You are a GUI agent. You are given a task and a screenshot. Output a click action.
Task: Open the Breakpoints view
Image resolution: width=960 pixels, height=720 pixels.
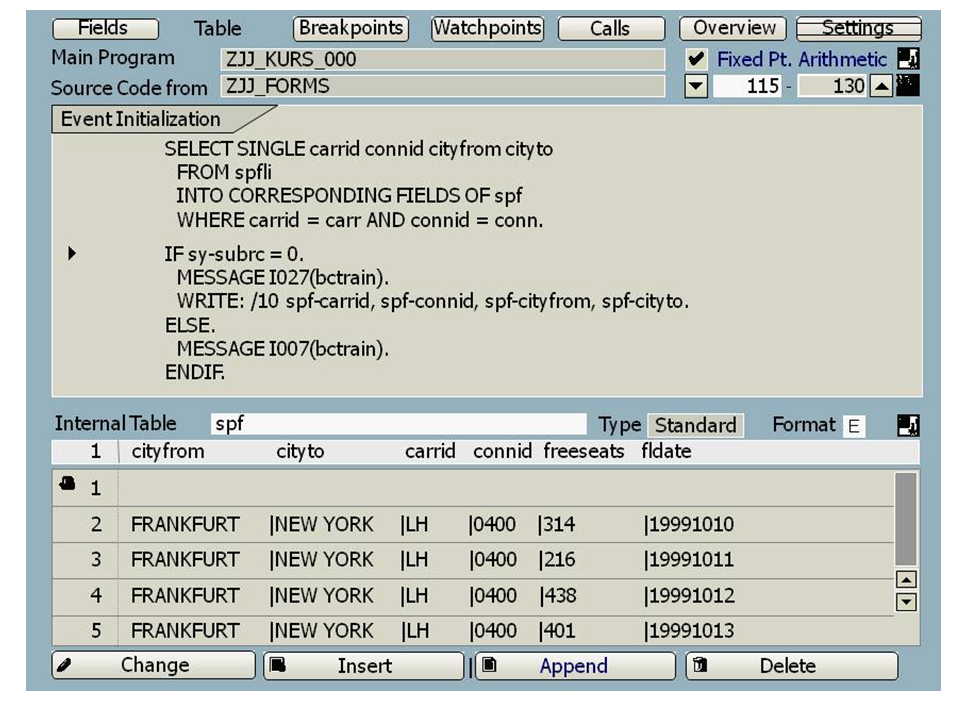coord(350,28)
